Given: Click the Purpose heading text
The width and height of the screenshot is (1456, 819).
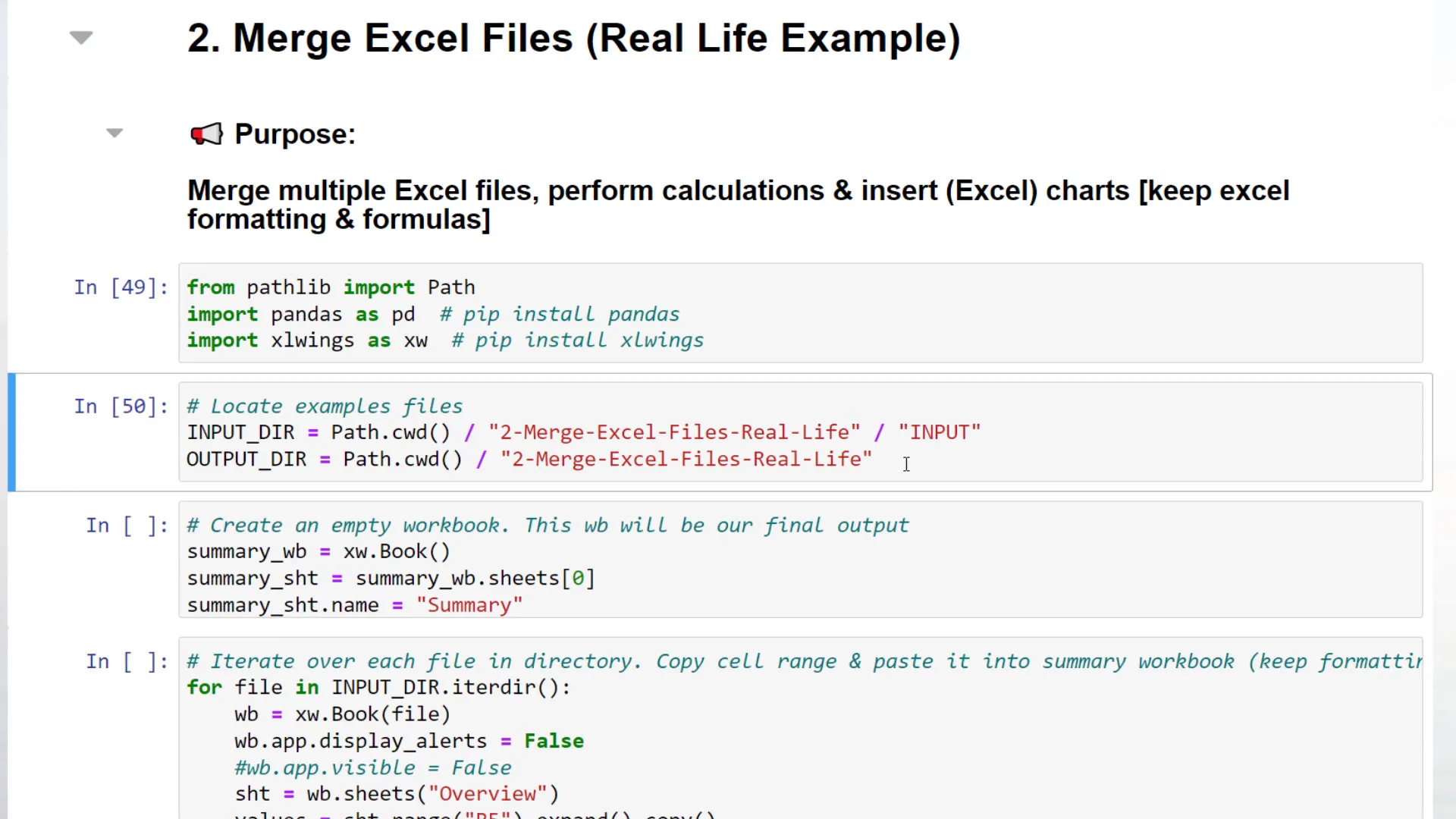Looking at the screenshot, I should [x=295, y=133].
